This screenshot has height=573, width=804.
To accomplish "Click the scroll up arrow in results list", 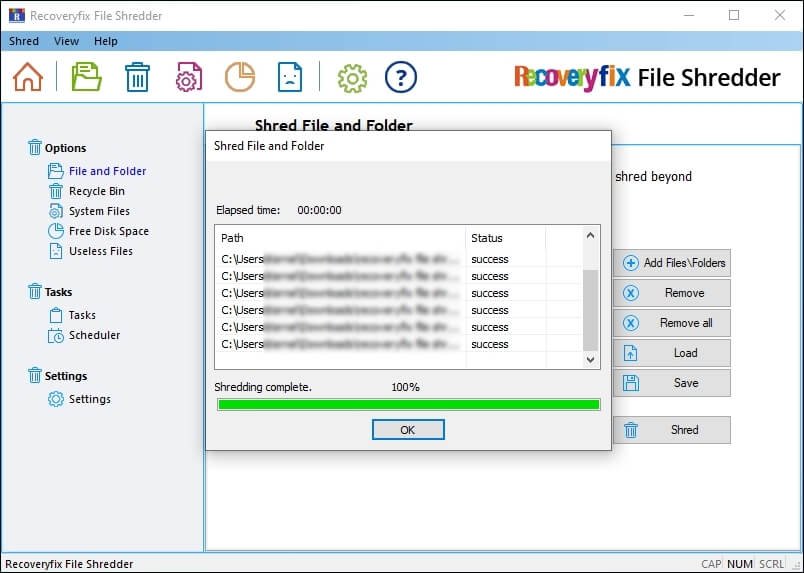I will coord(590,236).
